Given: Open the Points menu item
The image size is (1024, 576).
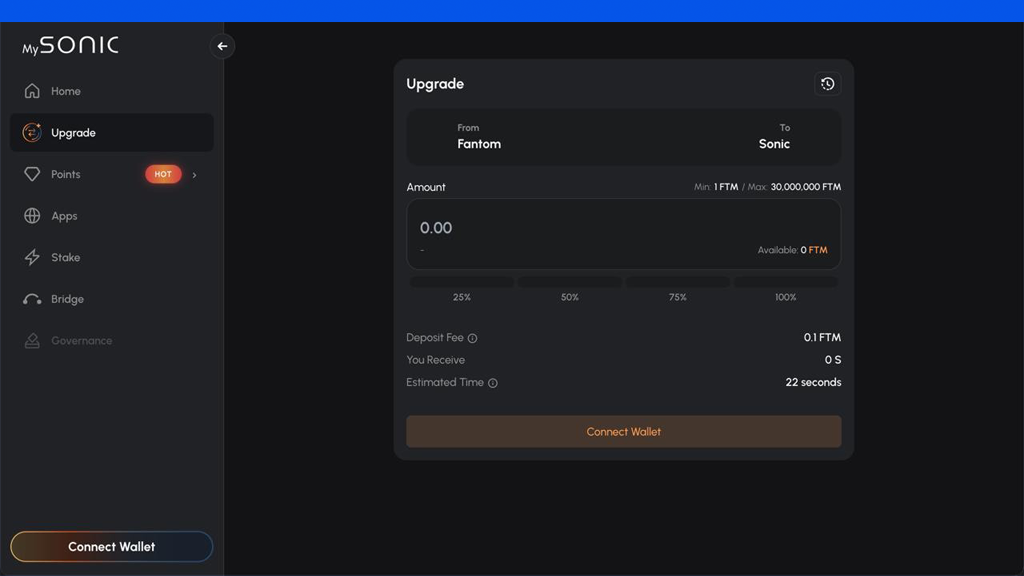Looking at the screenshot, I should [112, 174].
